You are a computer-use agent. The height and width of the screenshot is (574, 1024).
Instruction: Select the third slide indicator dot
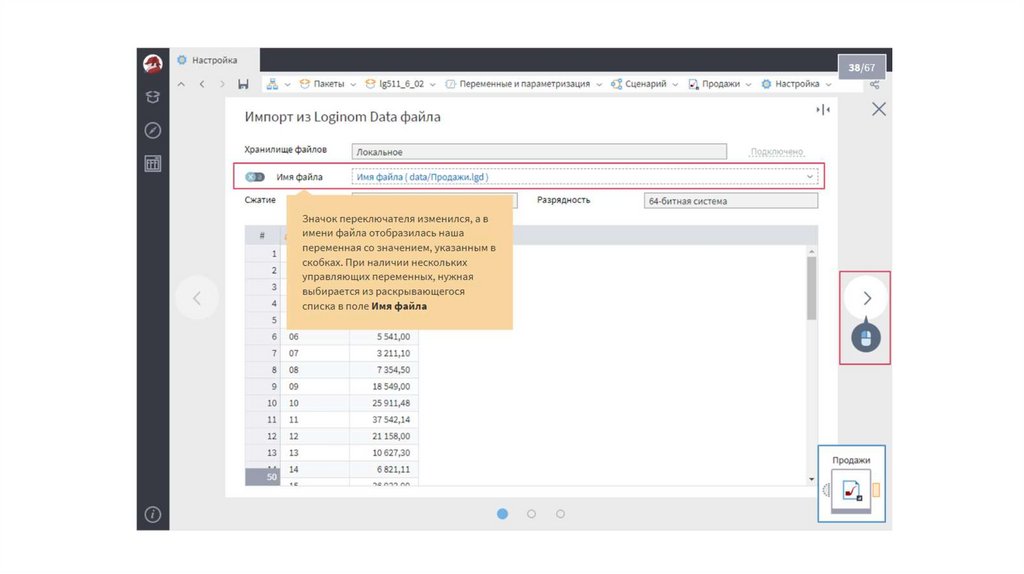click(560, 514)
